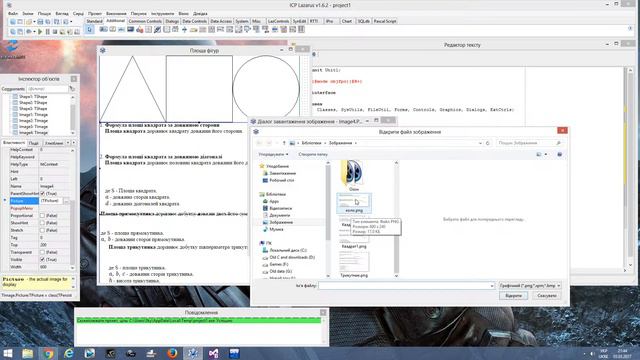Pick the TImage component in Additional palette
Screen dimensions: 640x360
131,29
